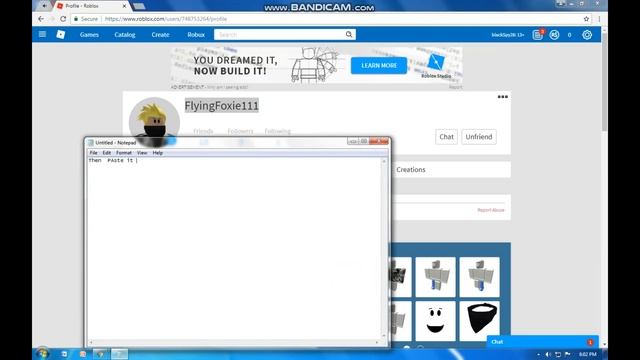Open the notifications feed icon

click(x=538, y=35)
